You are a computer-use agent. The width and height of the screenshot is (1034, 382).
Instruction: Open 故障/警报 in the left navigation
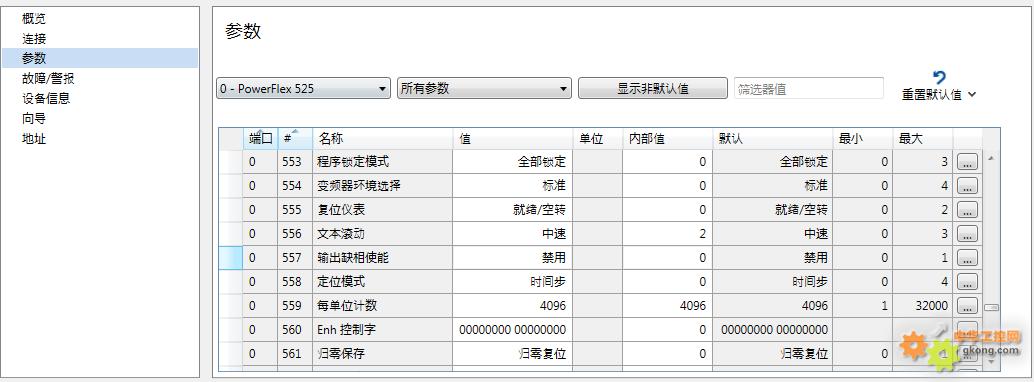click(x=48, y=79)
